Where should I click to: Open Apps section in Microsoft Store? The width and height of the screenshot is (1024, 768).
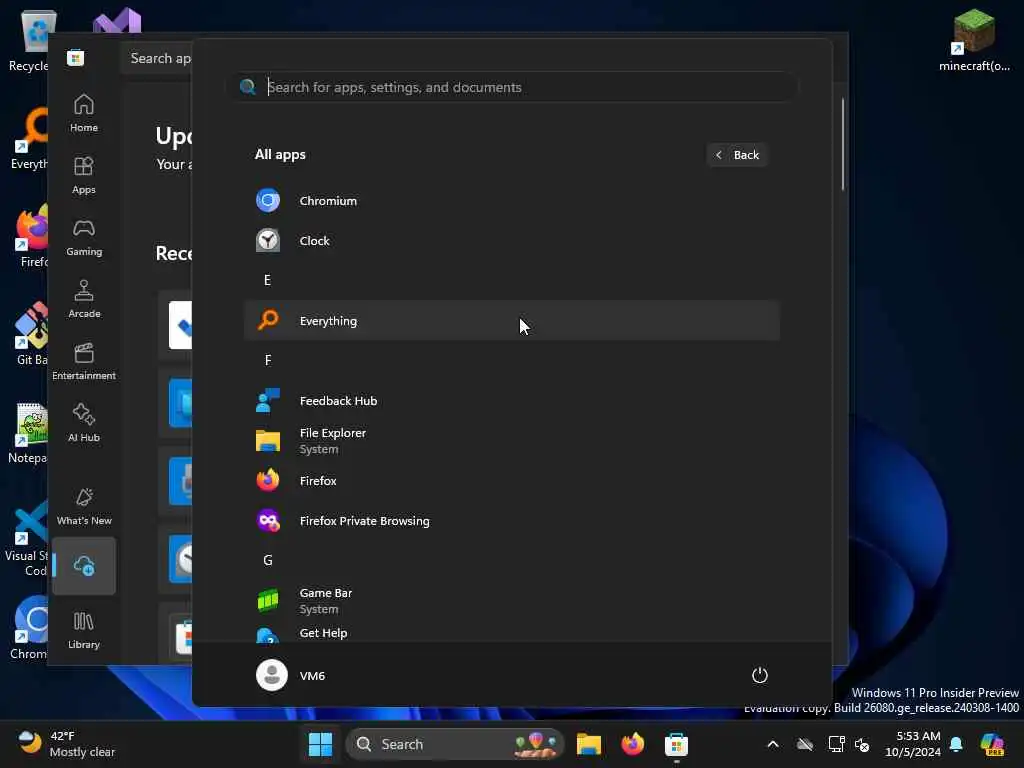pos(84,175)
